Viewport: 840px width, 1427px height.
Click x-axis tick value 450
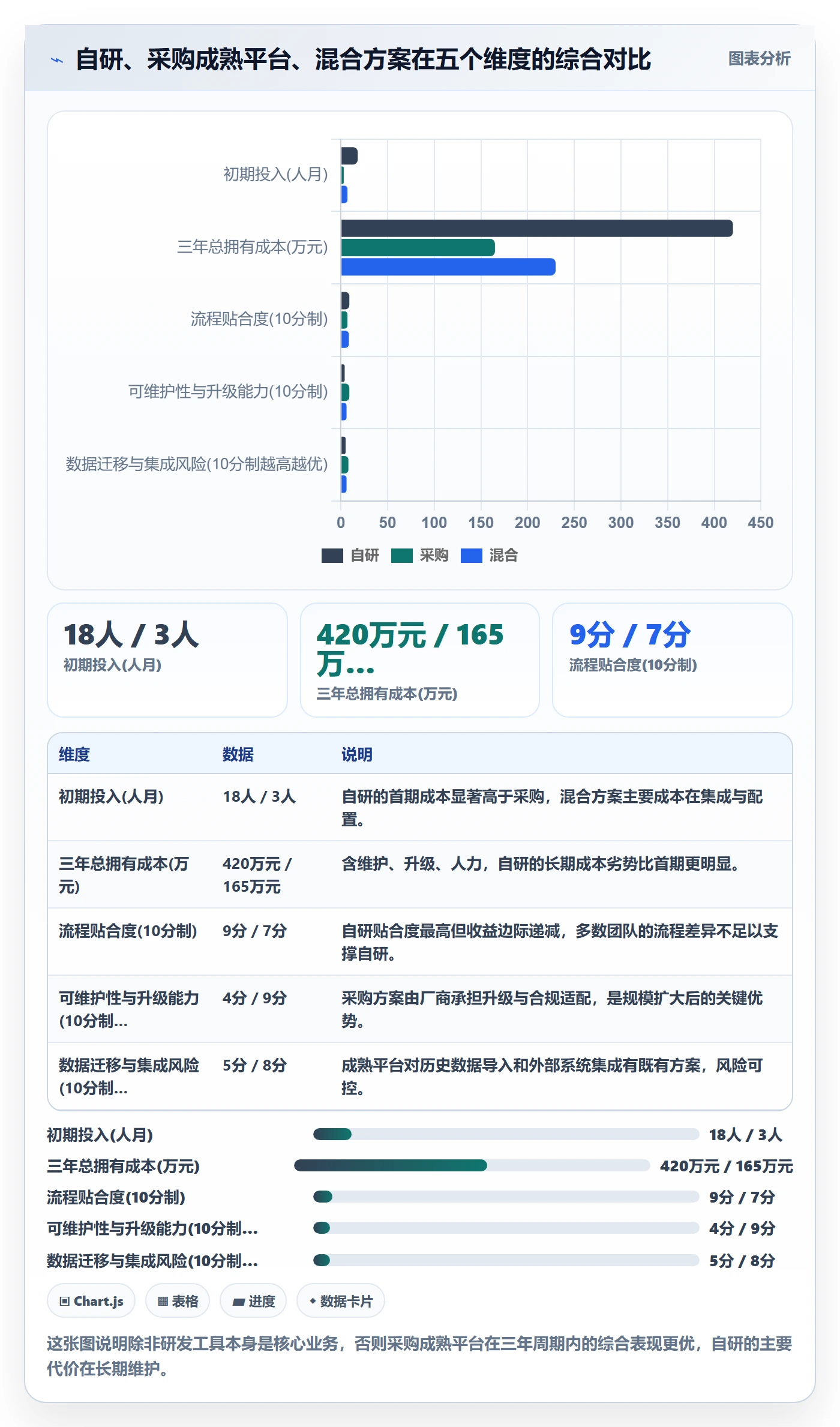761,523
